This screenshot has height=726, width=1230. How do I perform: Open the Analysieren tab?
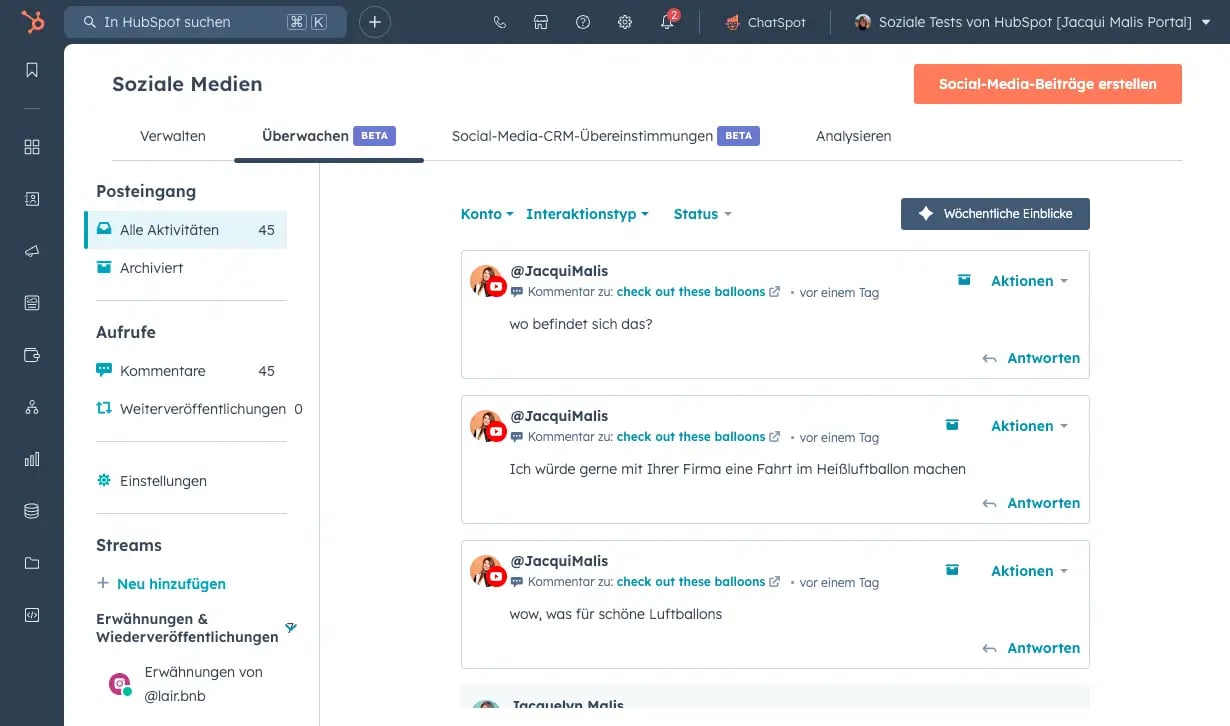(x=852, y=135)
